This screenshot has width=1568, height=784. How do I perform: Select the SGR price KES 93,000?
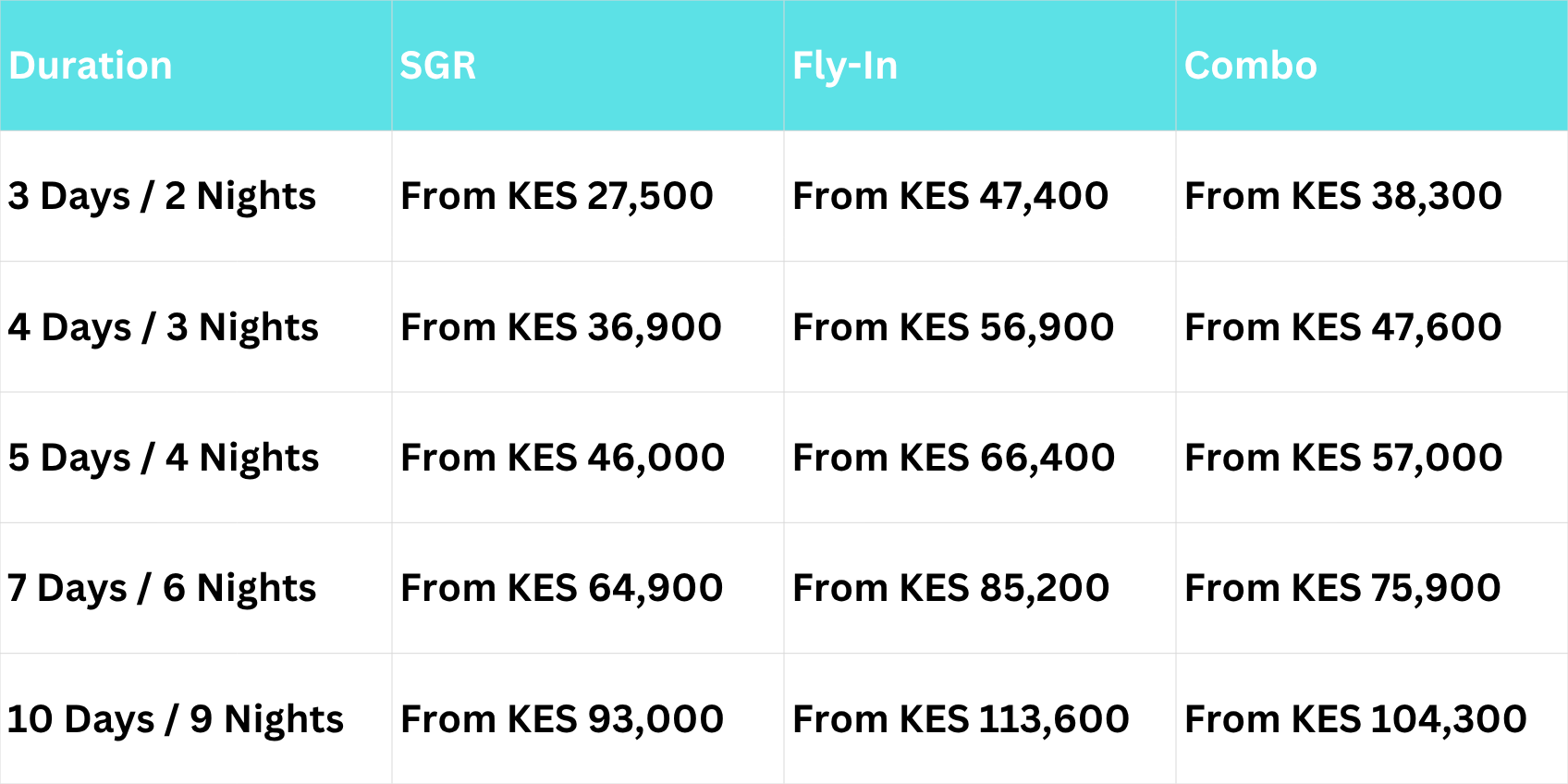(561, 719)
